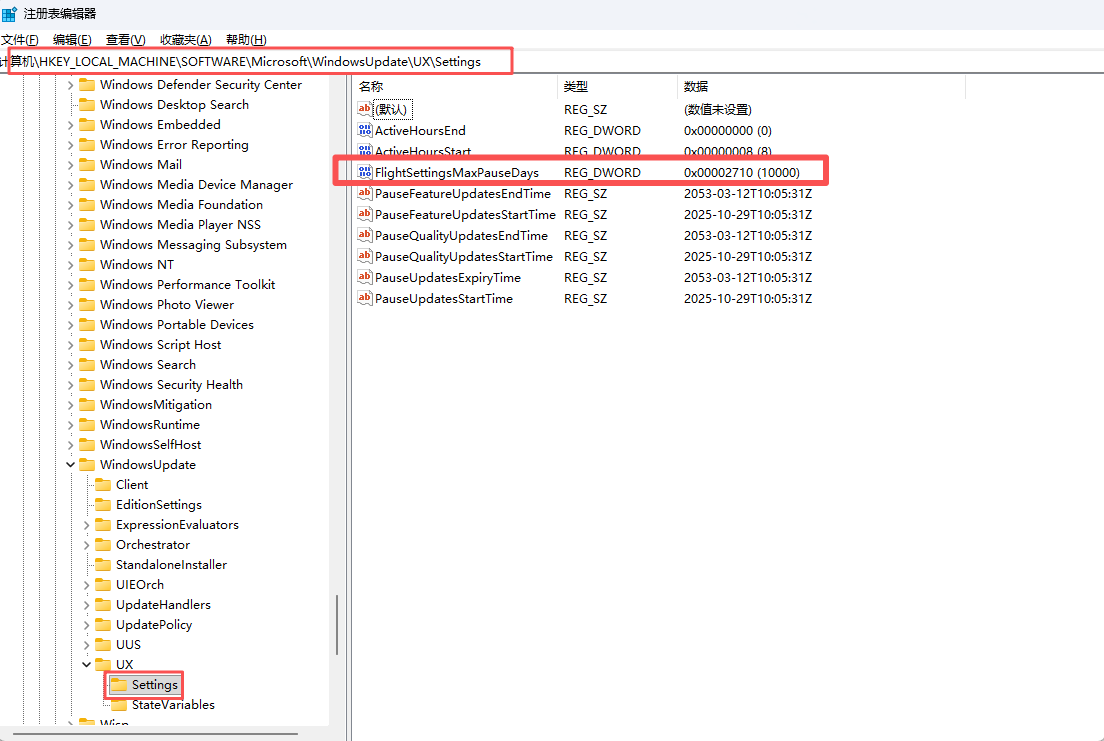Click REG_DWORD type in ActiveHoursEnd row
The width and height of the screenshot is (1104, 741).
(602, 130)
